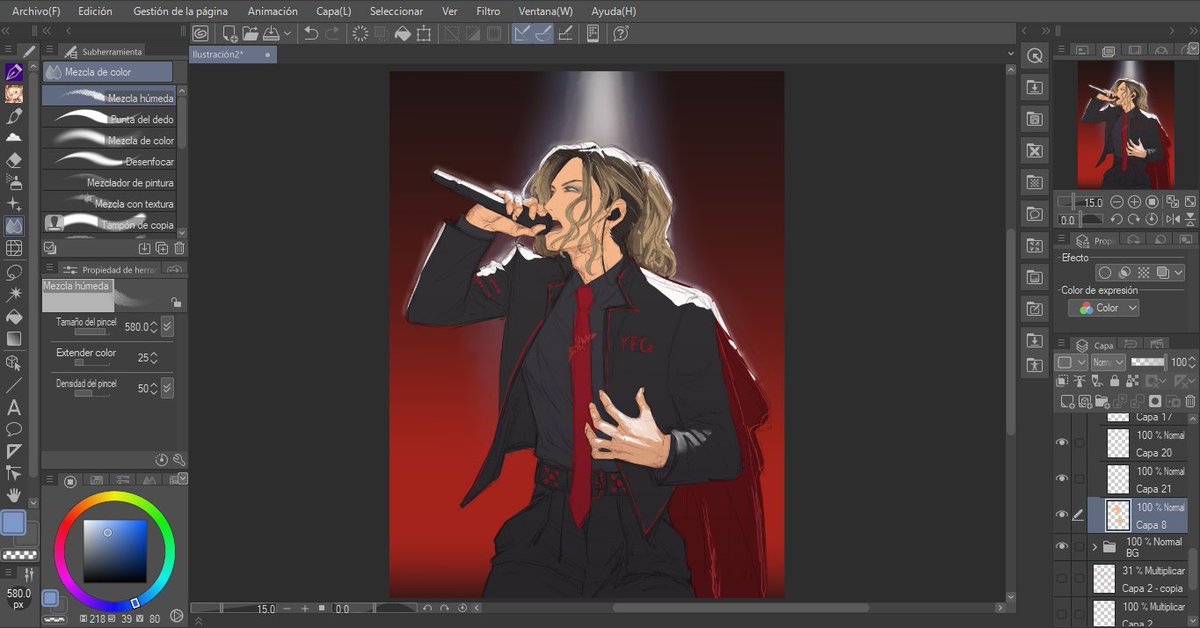Select the Fill bucket tool
This screenshot has width=1200, height=628.
coord(14,316)
